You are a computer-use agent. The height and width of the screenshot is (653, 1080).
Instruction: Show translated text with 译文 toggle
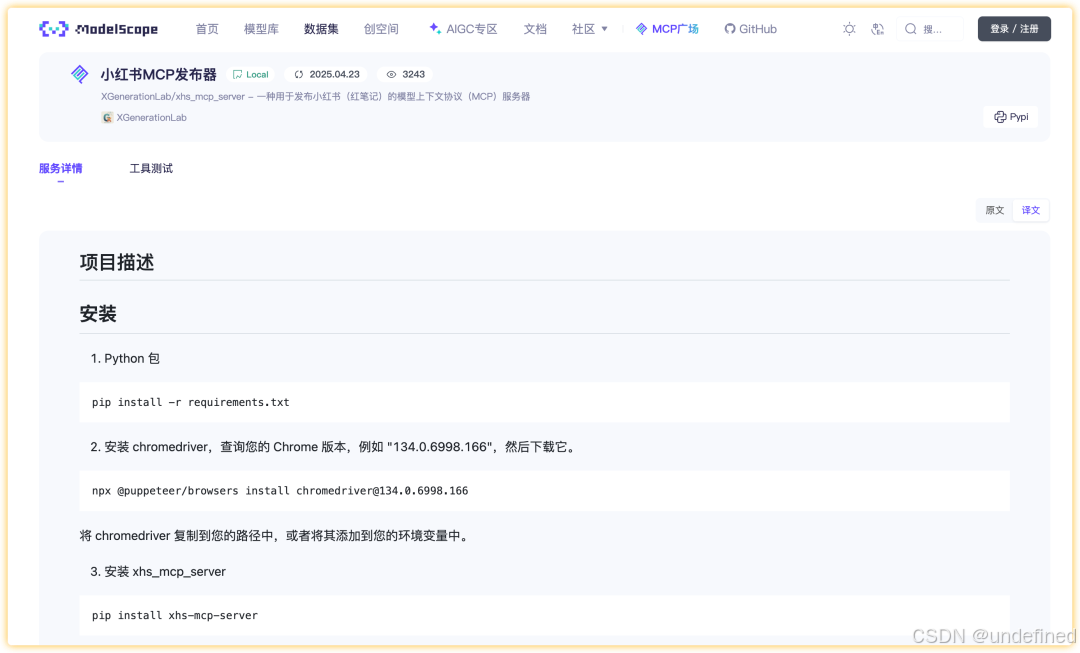click(x=1030, y=210)
